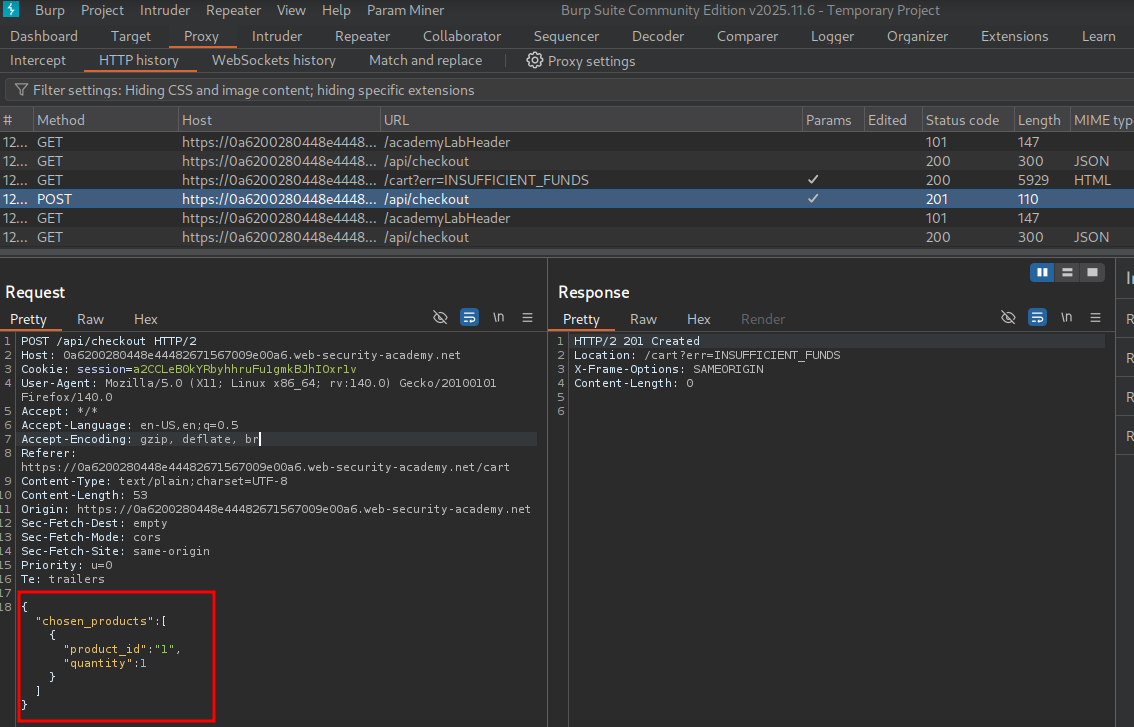Open the View menu
The image size is (1134, 727).
291,10
